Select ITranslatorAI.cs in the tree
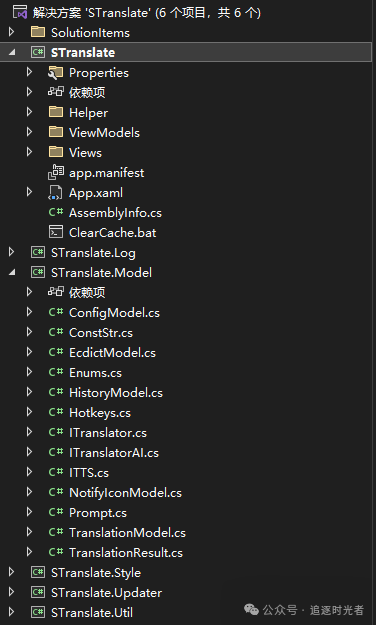 pyautogui.click(x=114, y=452)
